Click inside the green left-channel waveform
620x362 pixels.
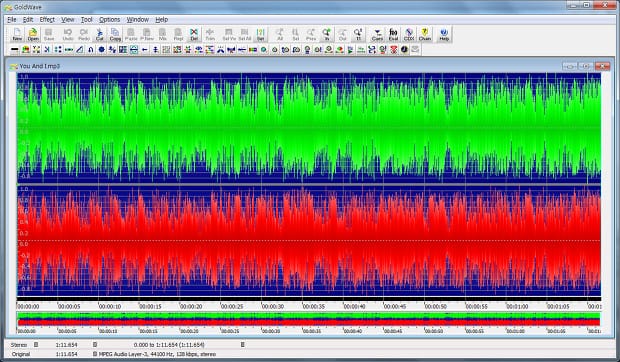tap(309, 128)
